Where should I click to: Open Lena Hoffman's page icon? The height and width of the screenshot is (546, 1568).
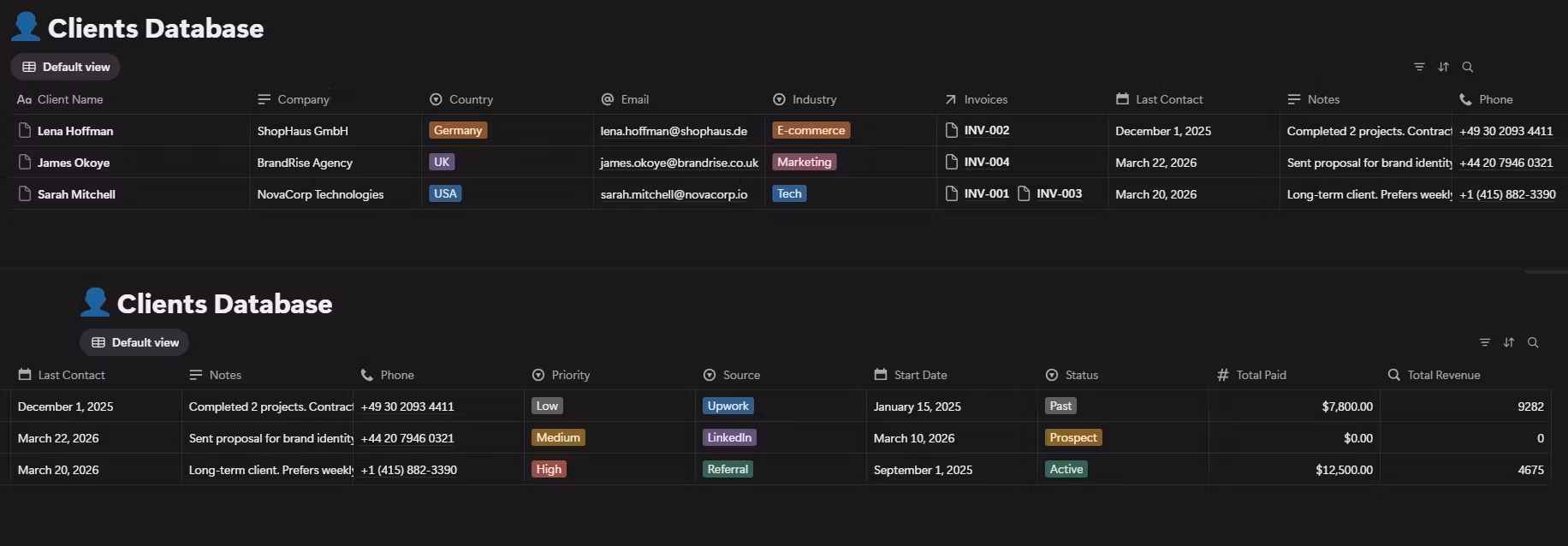(25, 131)
